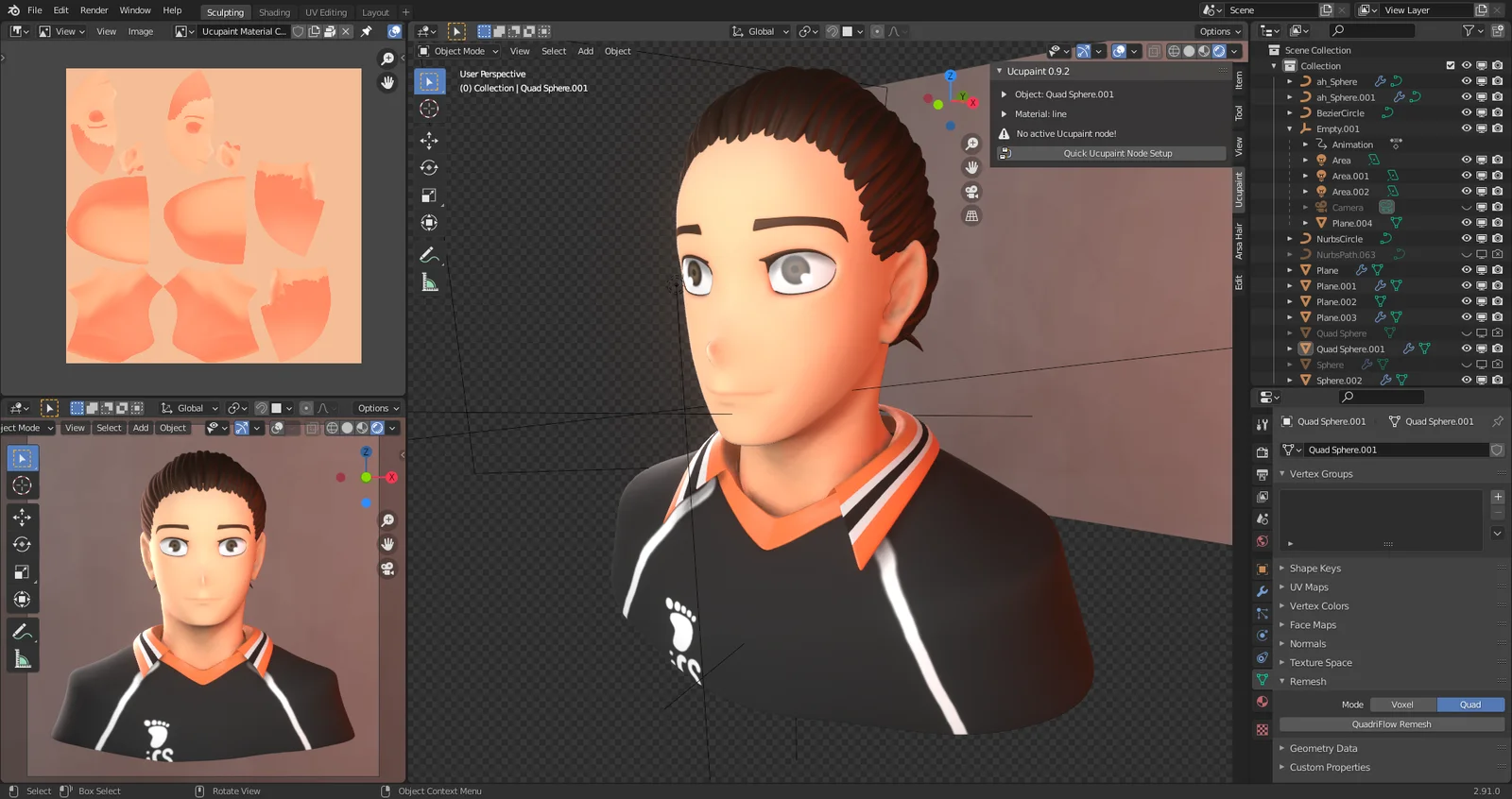Open the Object Data properties tab
The height and width of the screenshot is (799, 1512).
click(1263, 679)
